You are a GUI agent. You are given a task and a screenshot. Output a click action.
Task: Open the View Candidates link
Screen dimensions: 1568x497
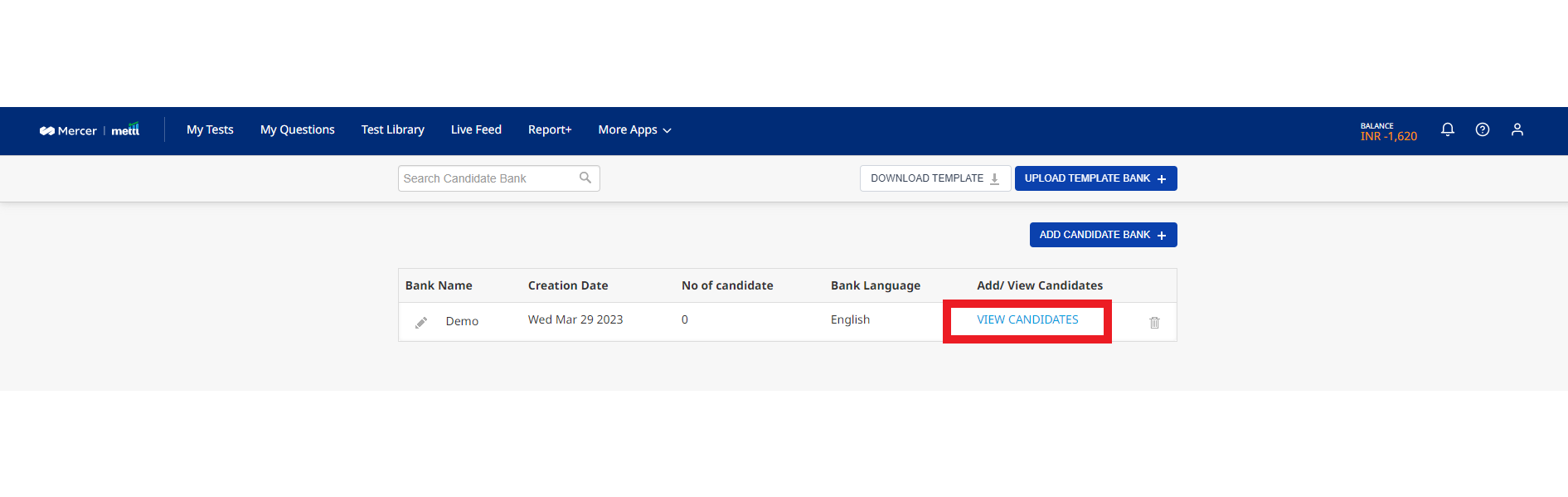(x=1027, y=319)
